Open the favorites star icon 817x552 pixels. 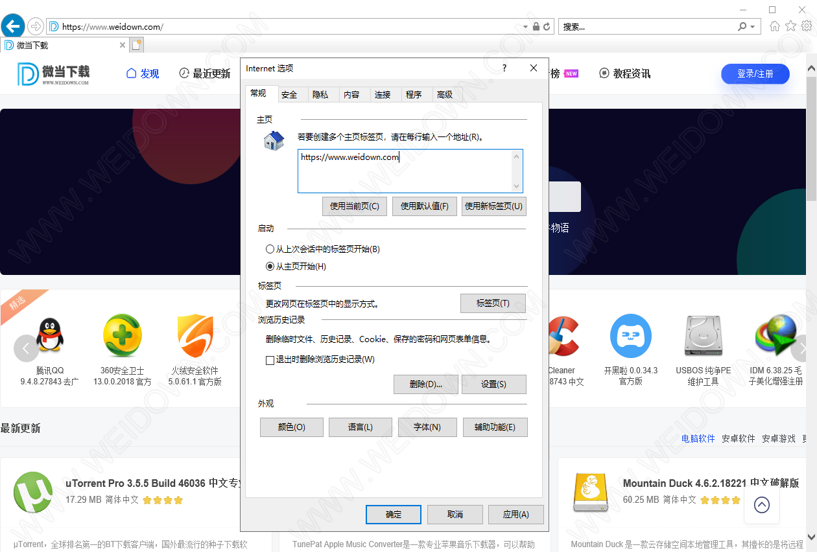coord(790,26)
